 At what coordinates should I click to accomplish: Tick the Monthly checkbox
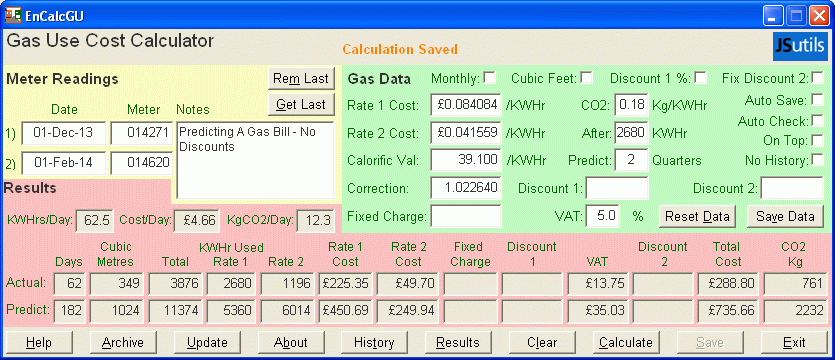pyautogui.click(x=489, y=78)
